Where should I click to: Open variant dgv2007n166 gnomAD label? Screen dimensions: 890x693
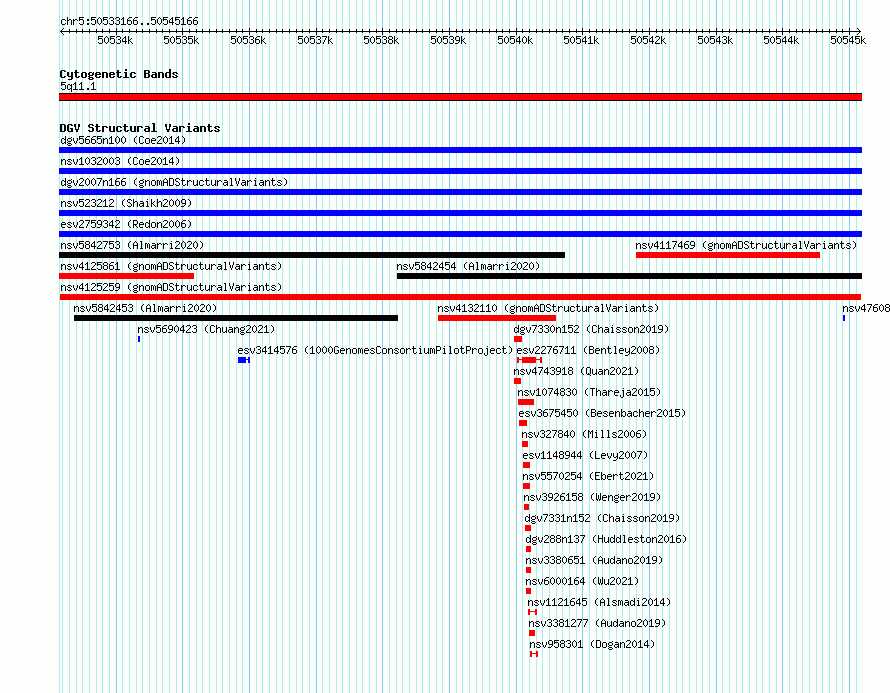[174, 182]
